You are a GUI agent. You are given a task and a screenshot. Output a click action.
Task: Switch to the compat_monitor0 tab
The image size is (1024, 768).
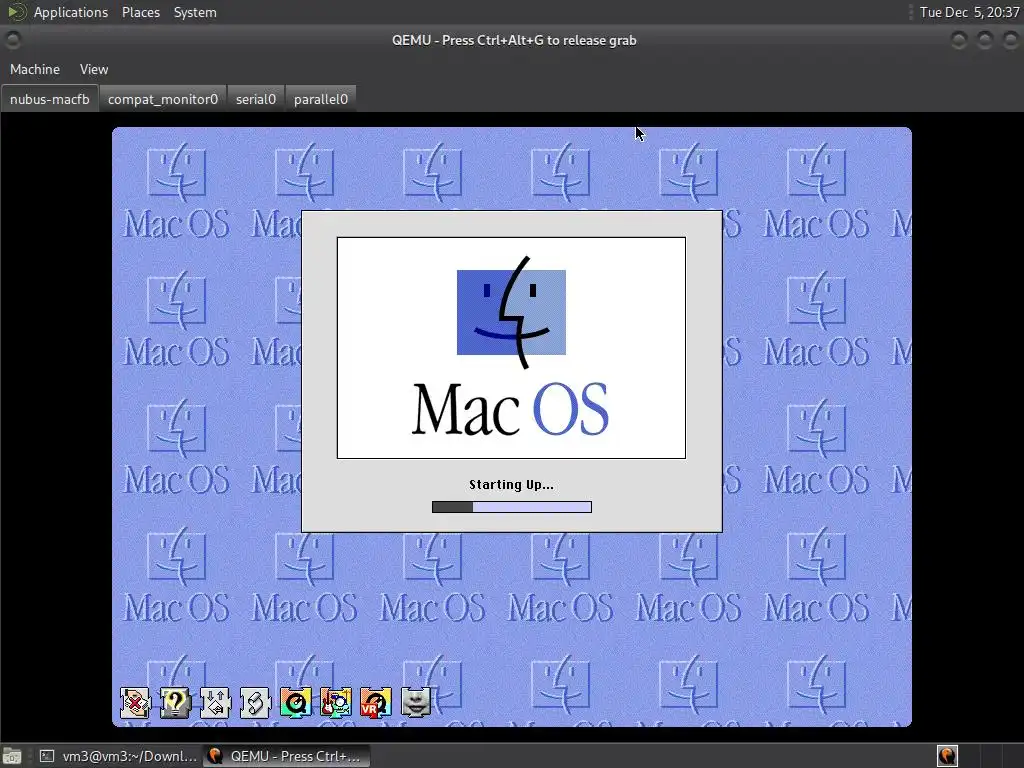click(x=163, y=99)
